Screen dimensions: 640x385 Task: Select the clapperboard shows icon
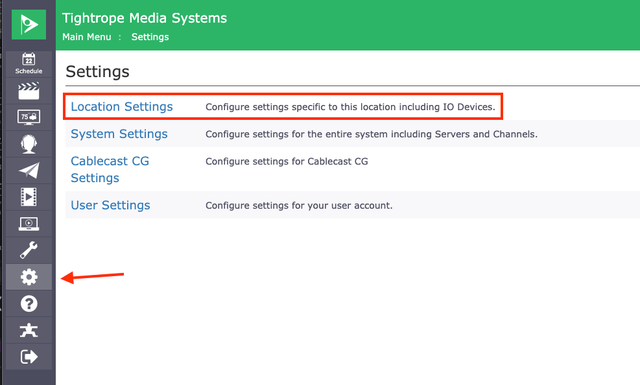29,91
